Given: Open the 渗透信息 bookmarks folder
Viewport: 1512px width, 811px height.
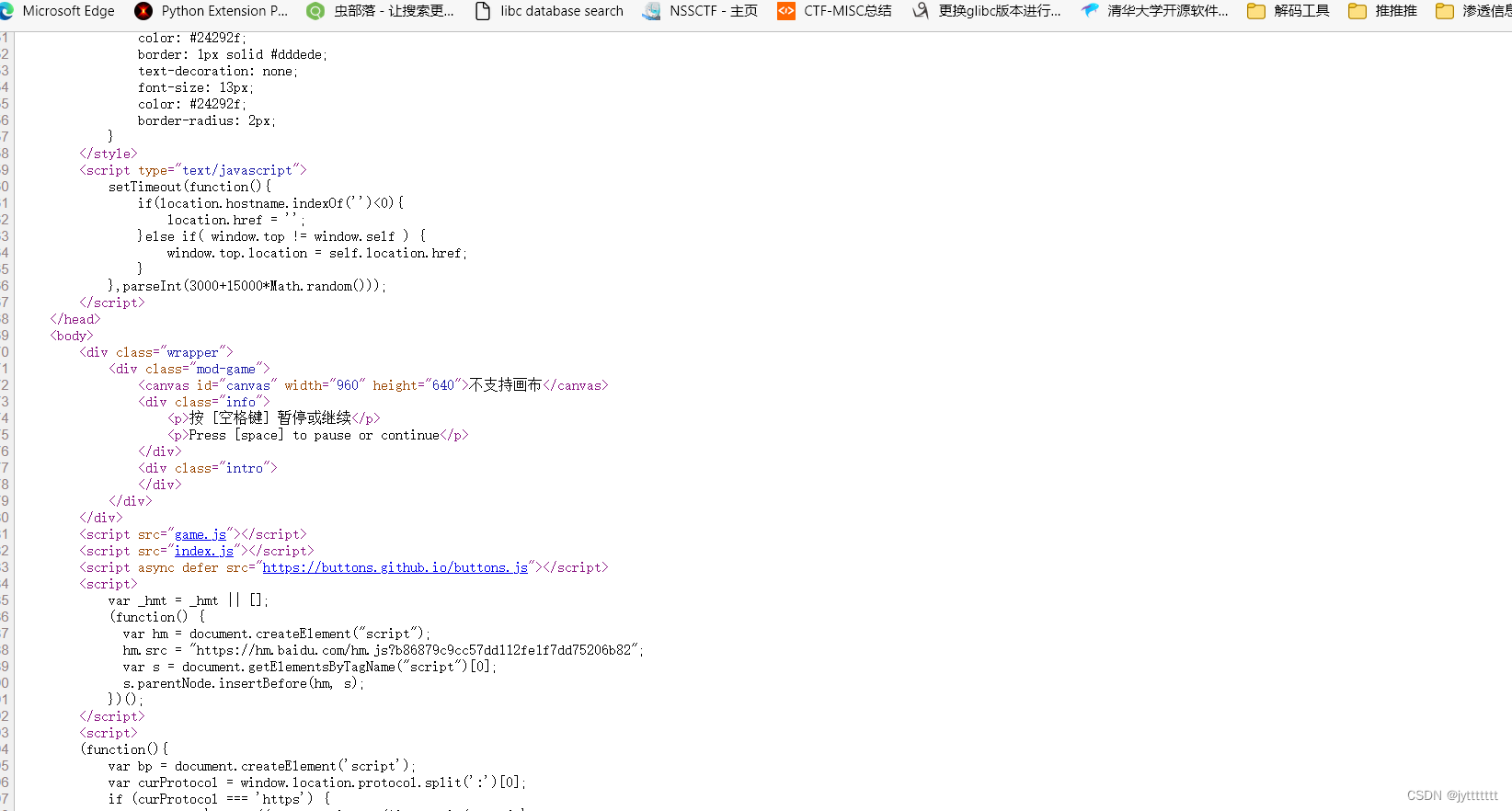Looking at the screenshot, I should coord(1473,11).
